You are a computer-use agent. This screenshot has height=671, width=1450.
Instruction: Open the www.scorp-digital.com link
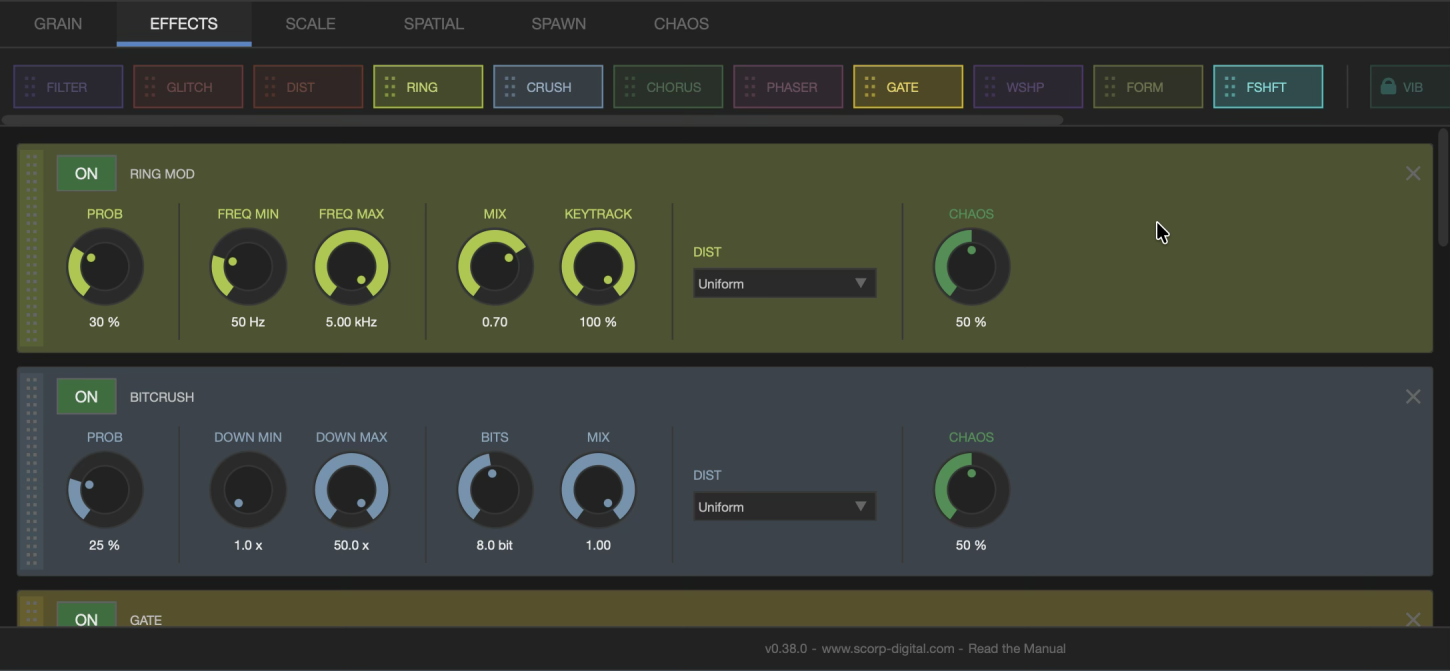(888, 648)
